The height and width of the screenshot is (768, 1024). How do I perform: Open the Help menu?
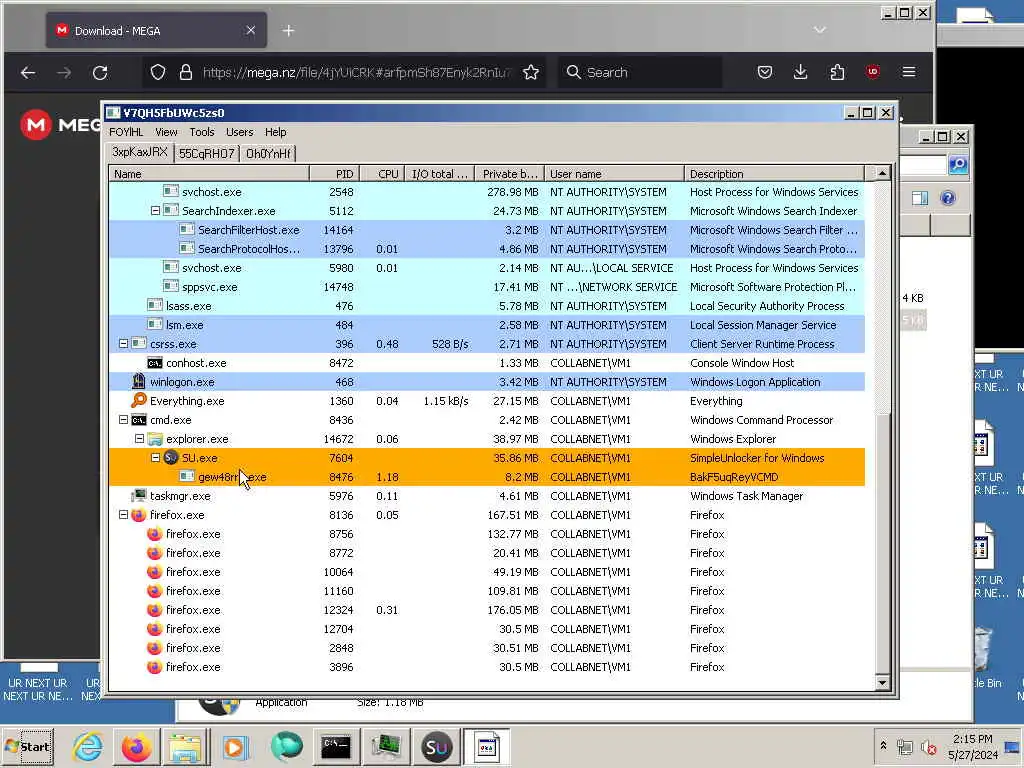coord(276,132)
